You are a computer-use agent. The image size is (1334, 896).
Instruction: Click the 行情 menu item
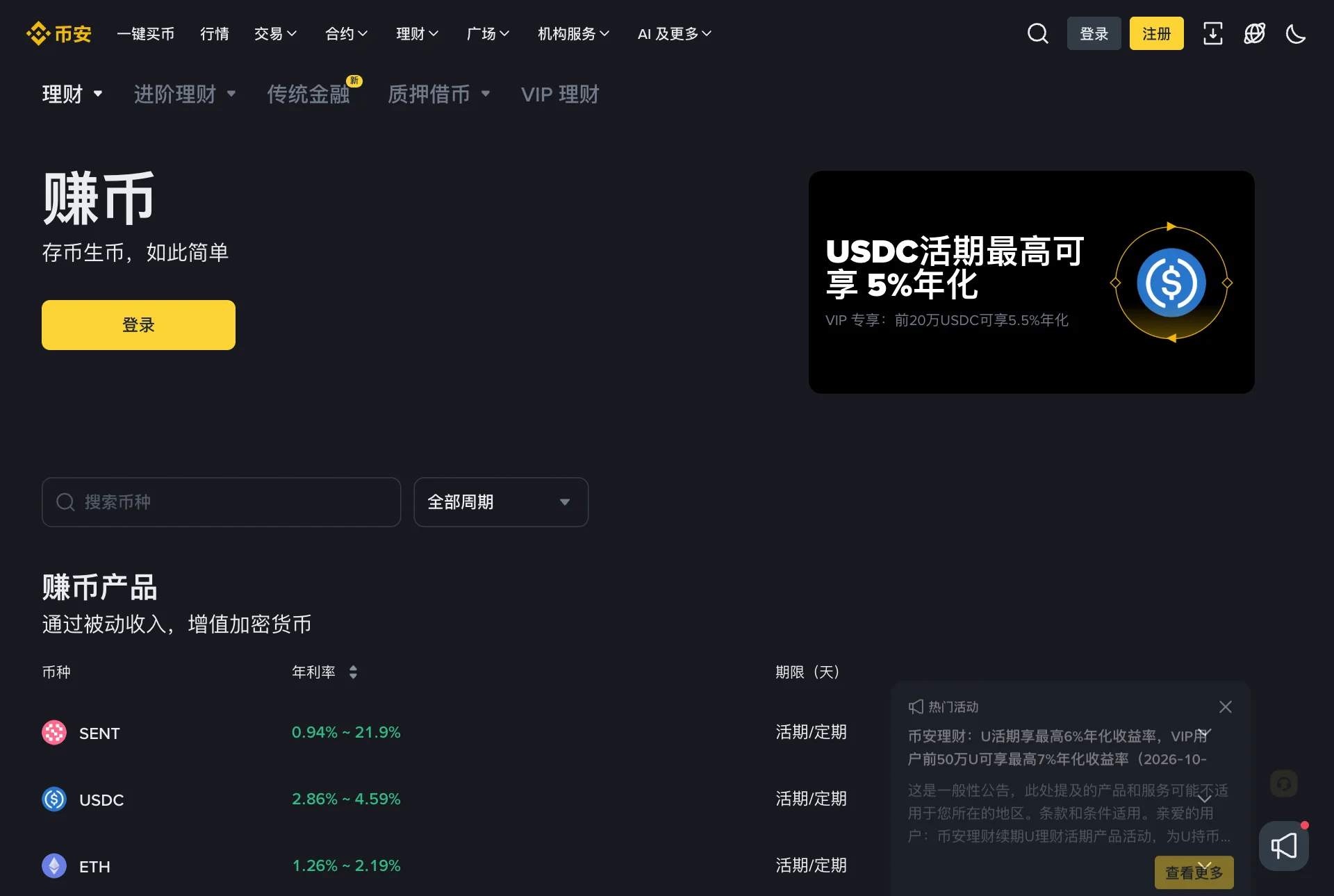[x=215, y=33]
